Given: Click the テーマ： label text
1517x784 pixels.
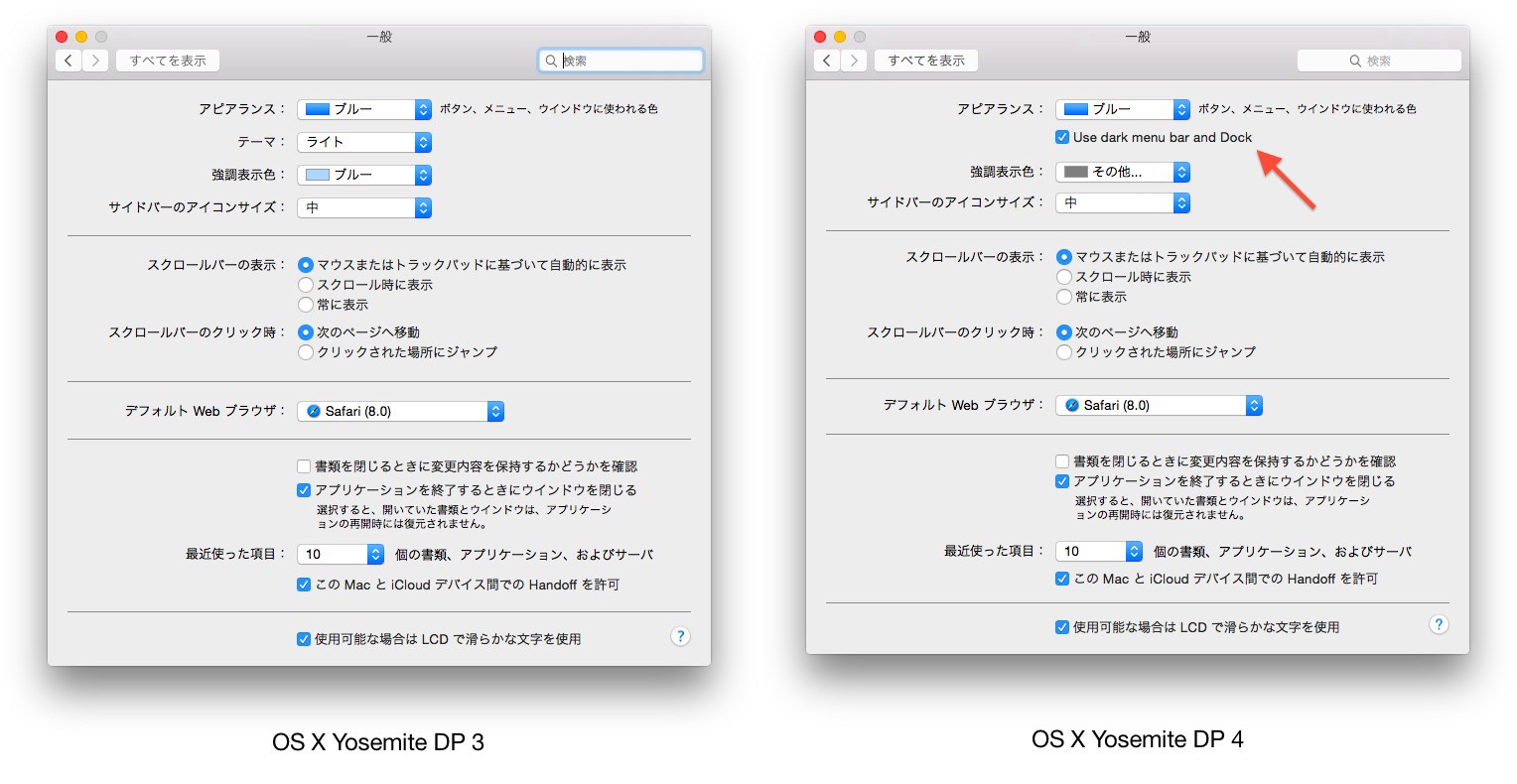Looking at the screenshot, I should 262,142.
